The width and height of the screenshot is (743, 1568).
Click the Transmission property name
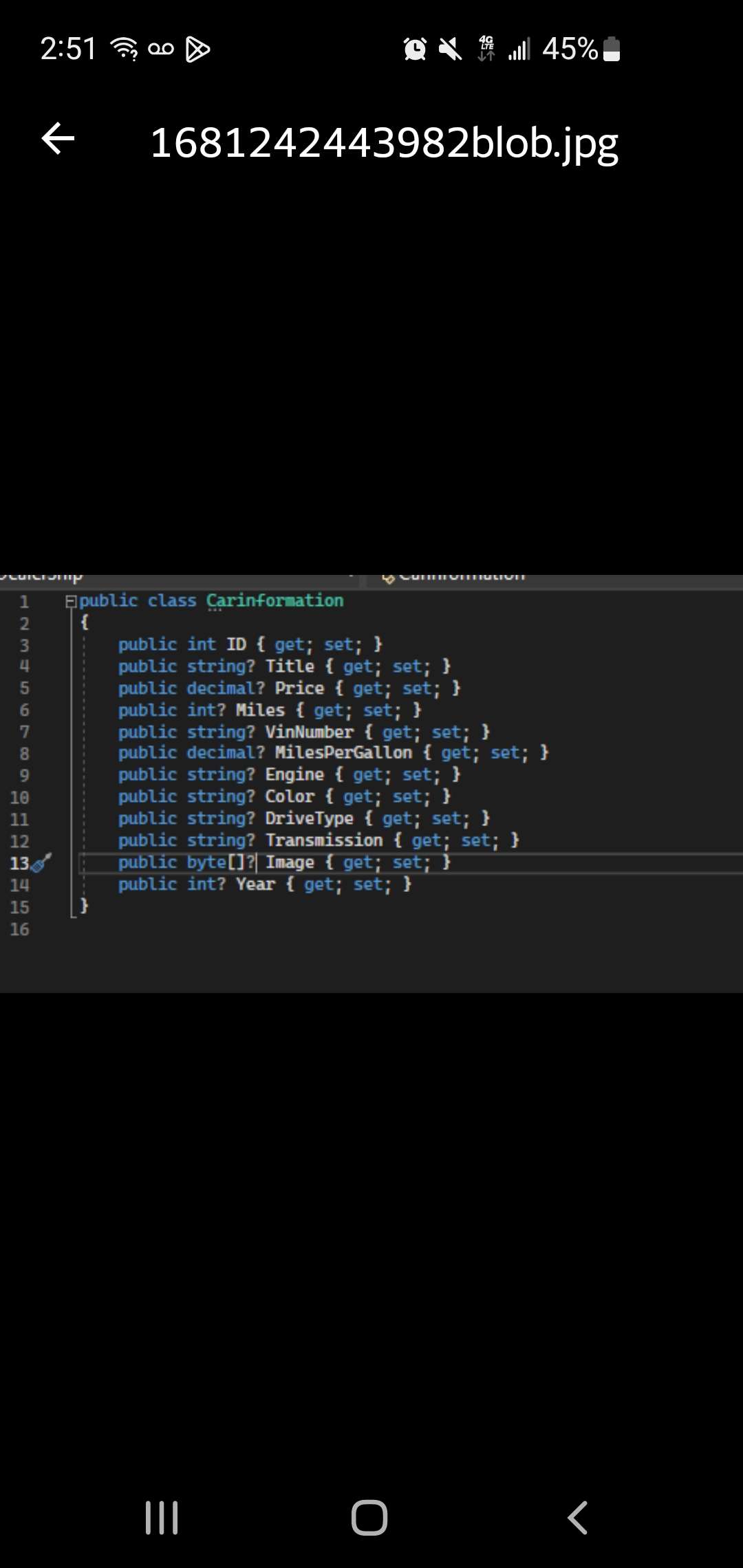323,841
